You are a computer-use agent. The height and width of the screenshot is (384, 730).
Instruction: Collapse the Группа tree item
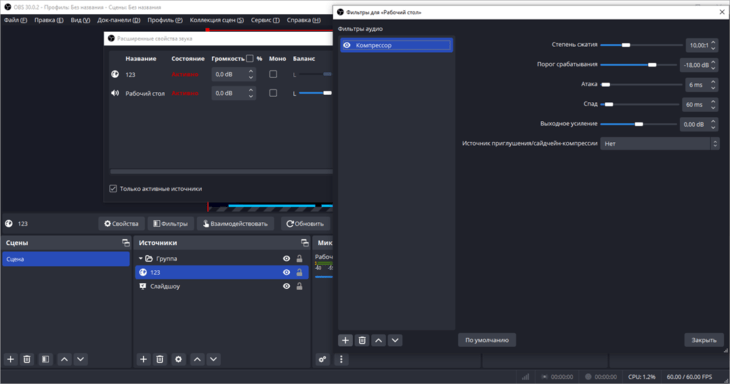(141, 258)
